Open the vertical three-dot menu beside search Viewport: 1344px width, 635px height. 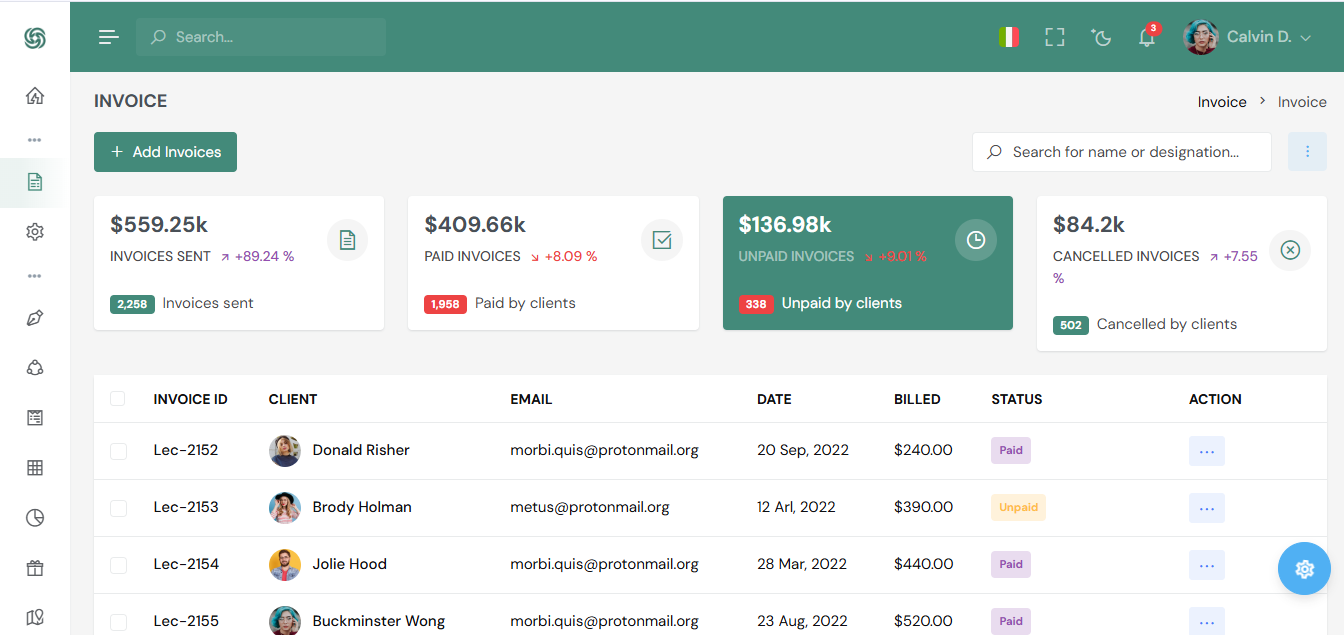point(1307,151)
